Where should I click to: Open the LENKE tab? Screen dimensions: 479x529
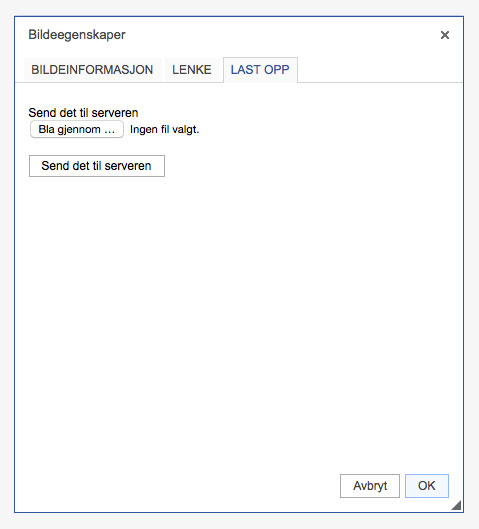[192, 70]
